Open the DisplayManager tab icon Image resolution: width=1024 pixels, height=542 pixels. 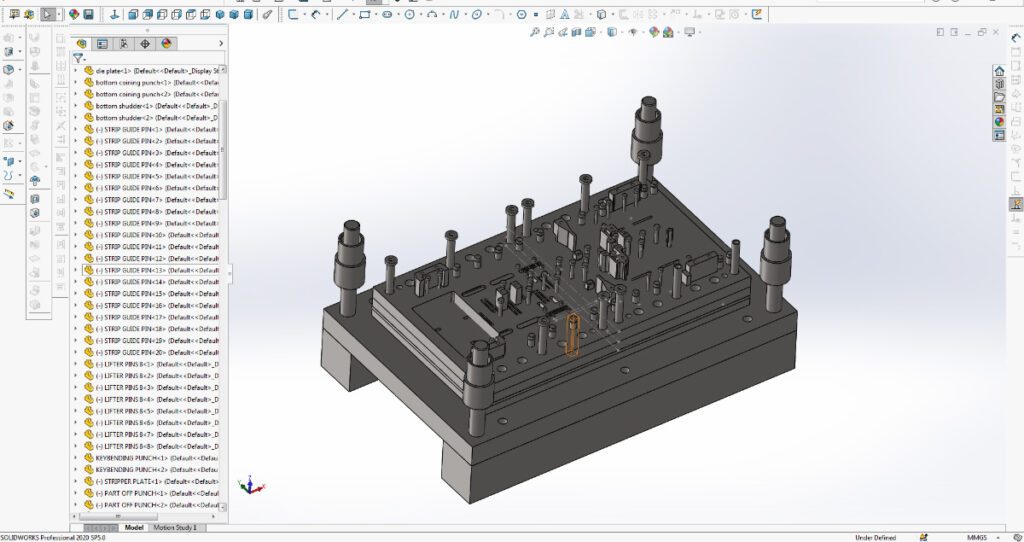coord(166,44)
